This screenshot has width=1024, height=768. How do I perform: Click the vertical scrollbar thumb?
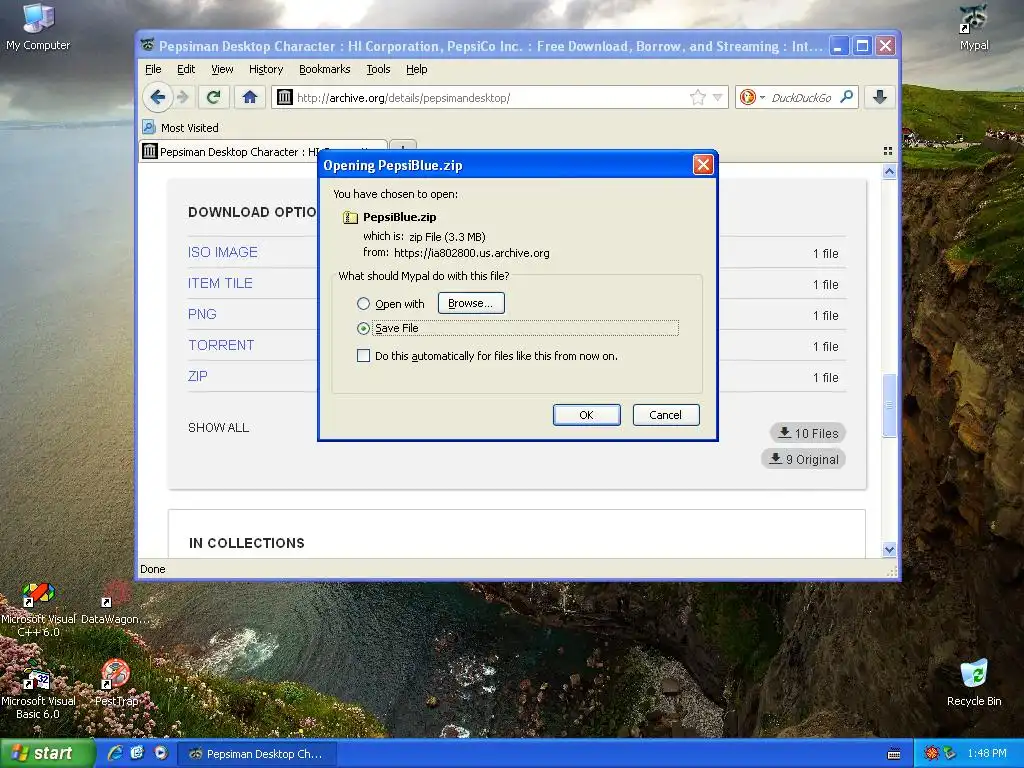click(x=889, y=405)
